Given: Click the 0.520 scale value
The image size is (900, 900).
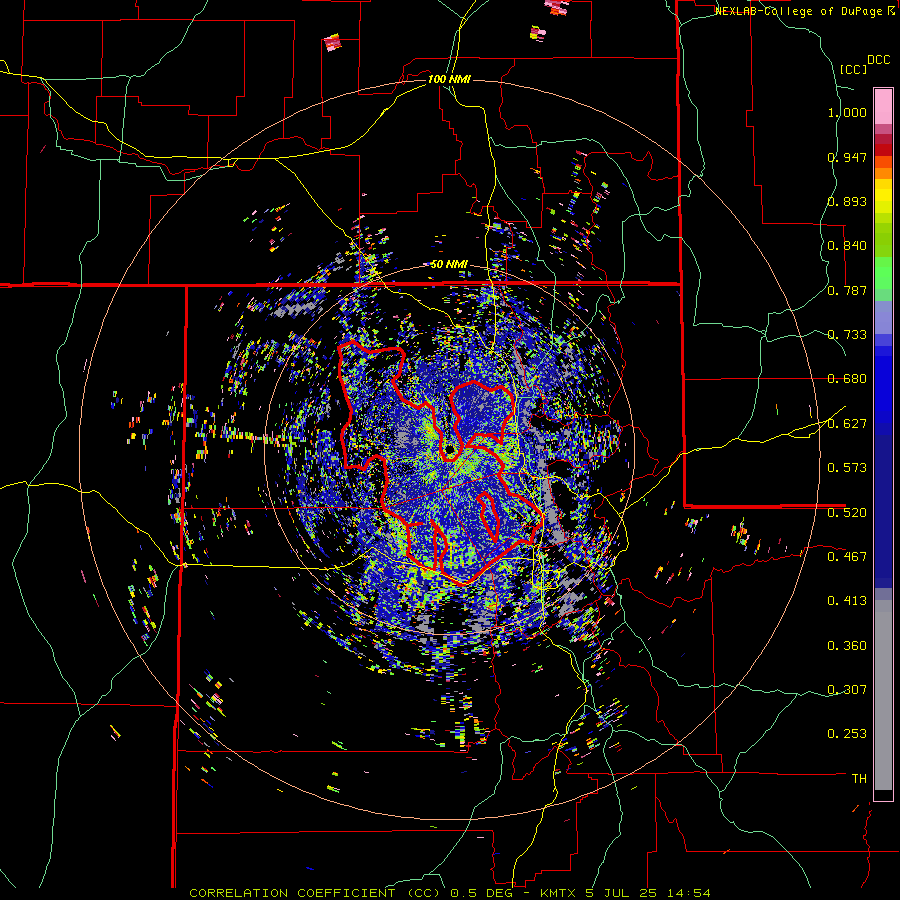Looking at the screenshot, I should point(847,512).
